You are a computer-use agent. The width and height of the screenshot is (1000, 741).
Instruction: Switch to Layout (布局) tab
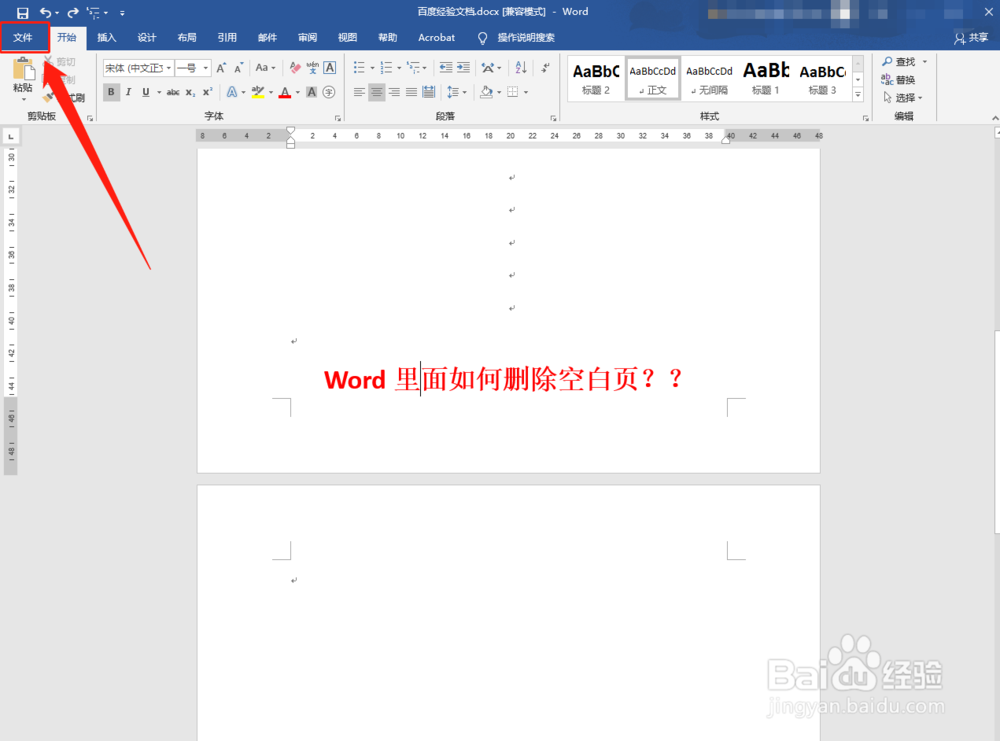187,38
